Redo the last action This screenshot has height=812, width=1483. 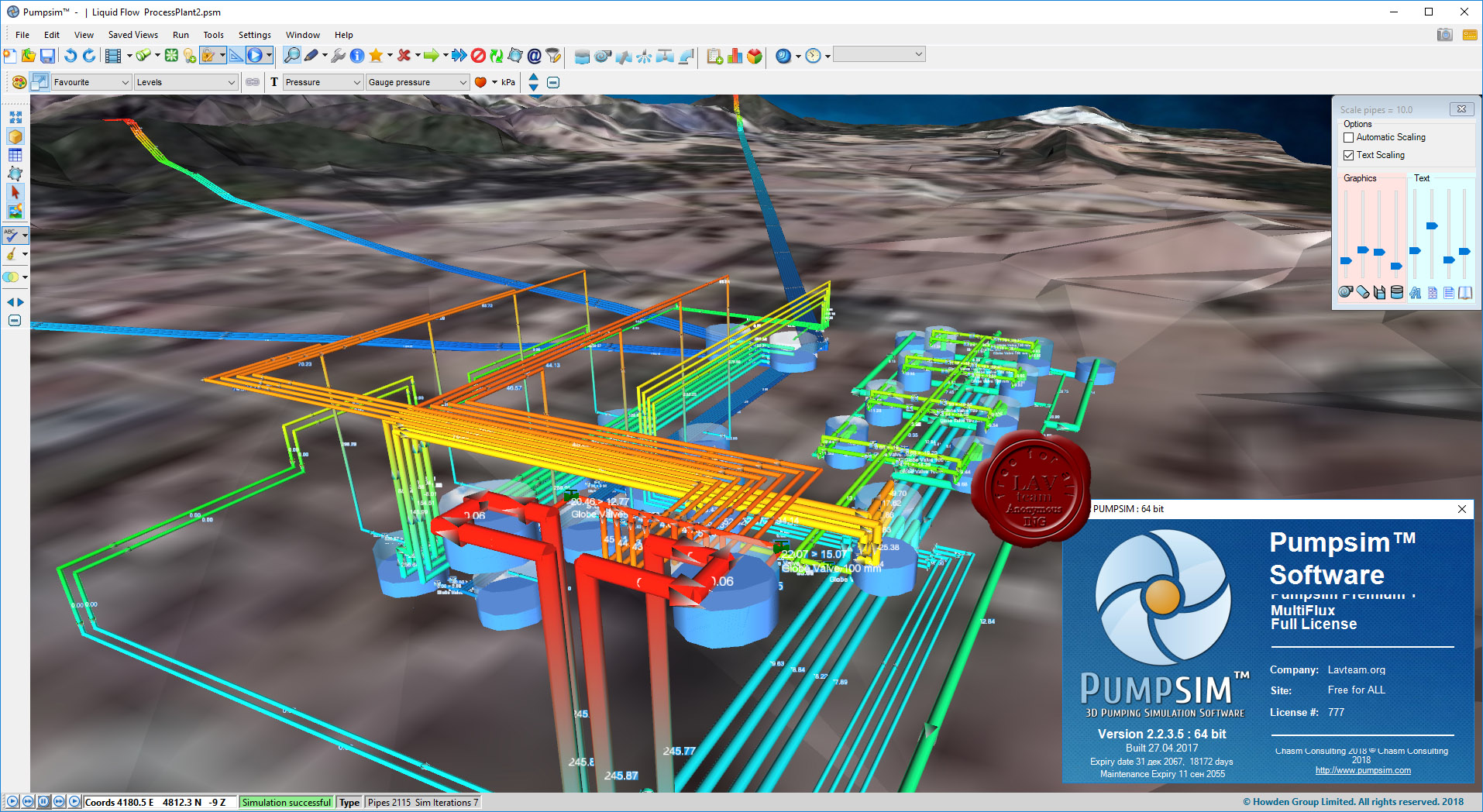click(x=89, y=56)
